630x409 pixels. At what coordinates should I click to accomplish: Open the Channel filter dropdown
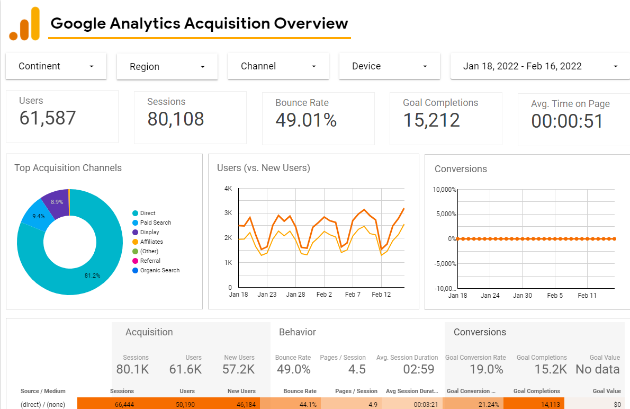pyautogui.click(x=278, y=66)
